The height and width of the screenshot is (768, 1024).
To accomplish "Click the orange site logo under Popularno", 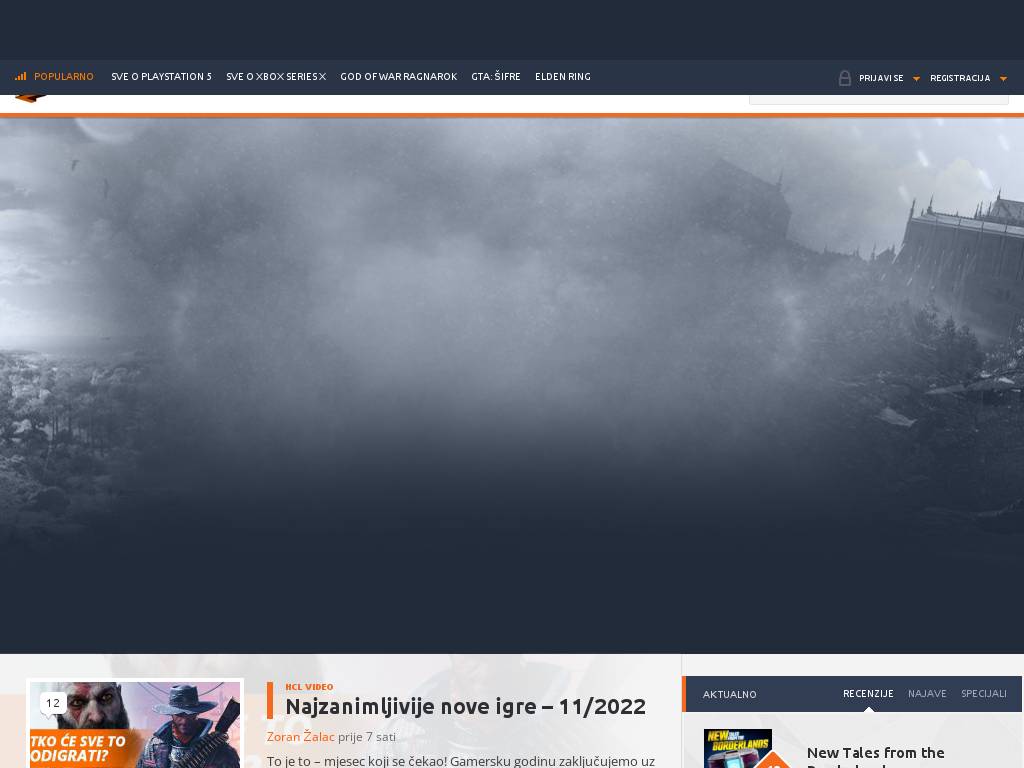I will point(30,98).
